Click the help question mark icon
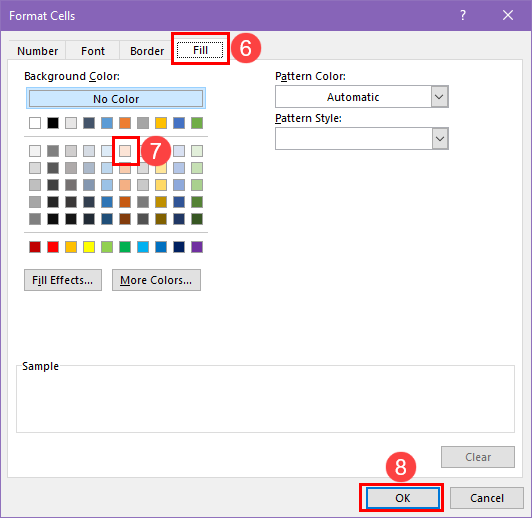Viewport: 532px width, 518px height. coord(463,15)
